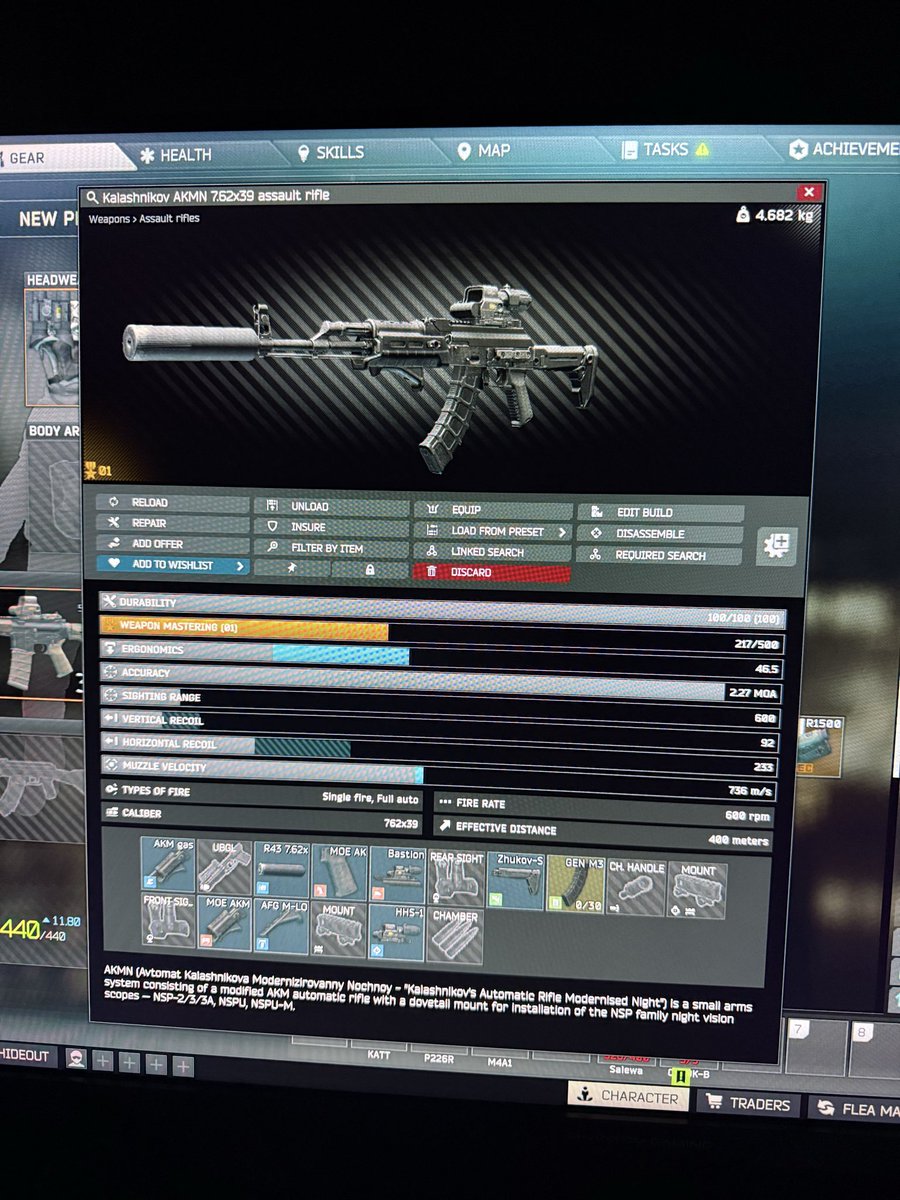Image resolution: width=900 pixels, height=1200 pixels.
Task: Inspect the MOE AKM handguard slot
Action: tap(224, 923)
